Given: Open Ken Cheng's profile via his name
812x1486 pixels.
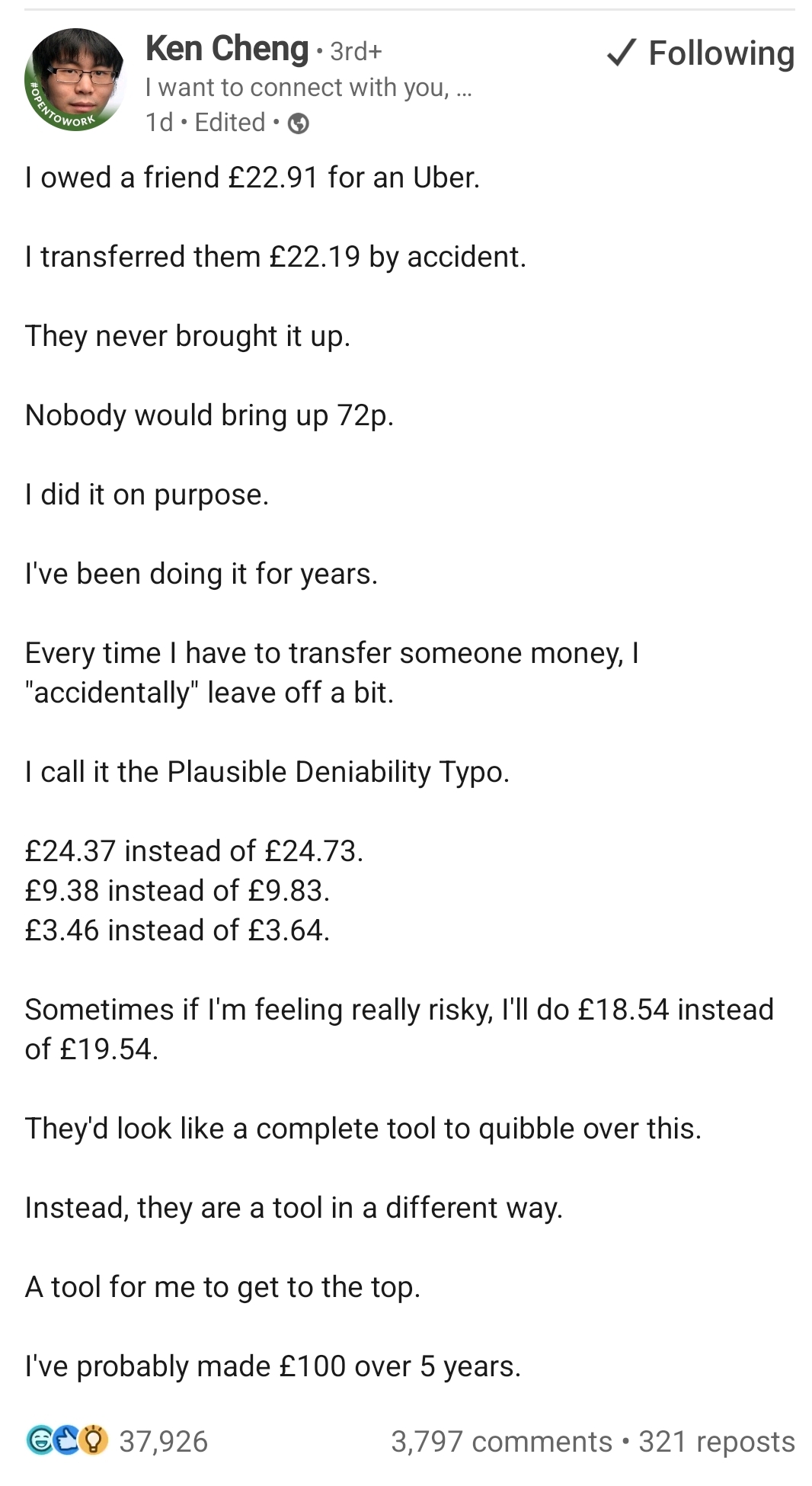Looking at the screenshot, I should (227, 49).
